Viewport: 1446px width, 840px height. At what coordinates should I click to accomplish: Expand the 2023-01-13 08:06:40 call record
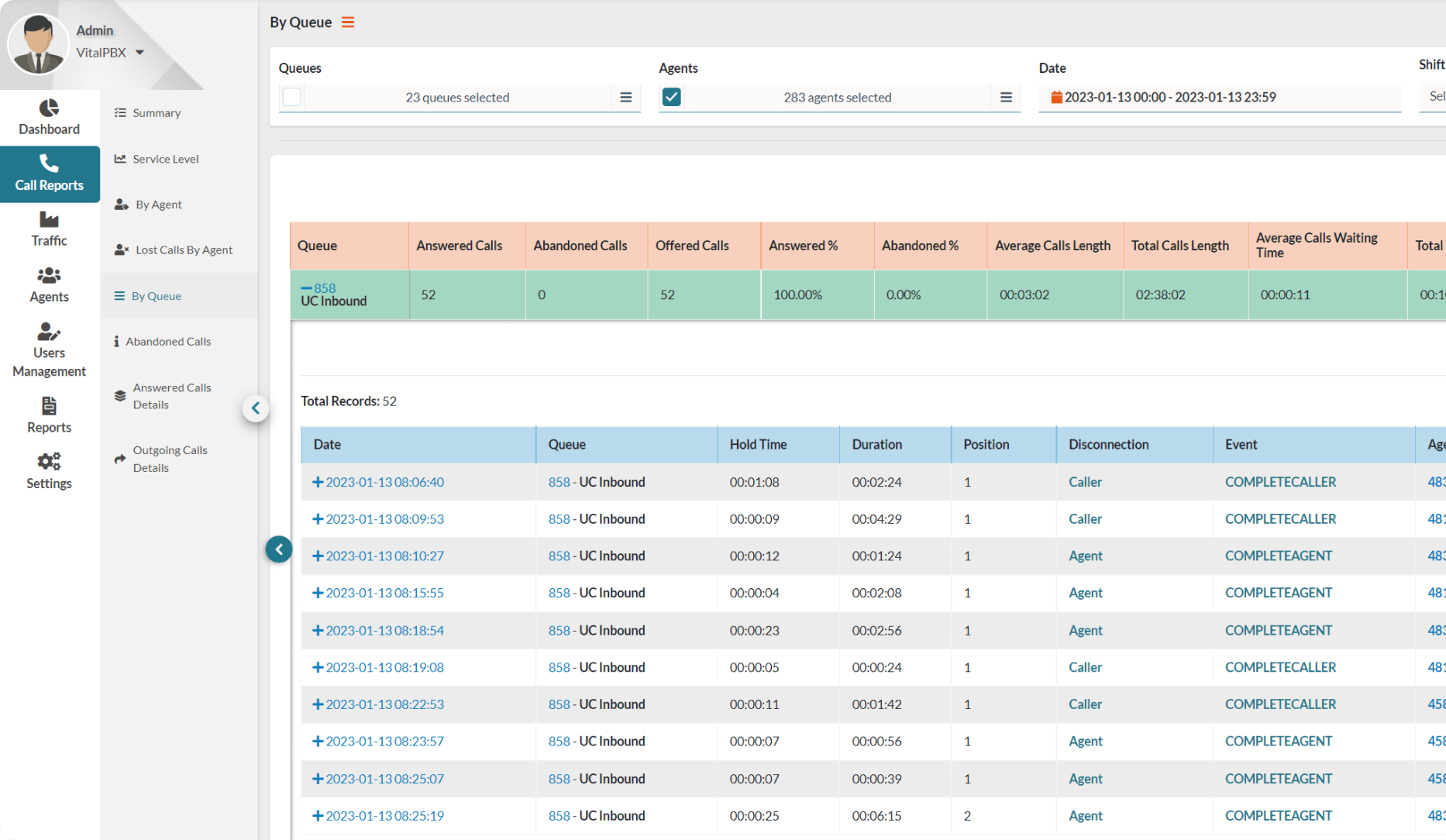[x=318, y=482]
